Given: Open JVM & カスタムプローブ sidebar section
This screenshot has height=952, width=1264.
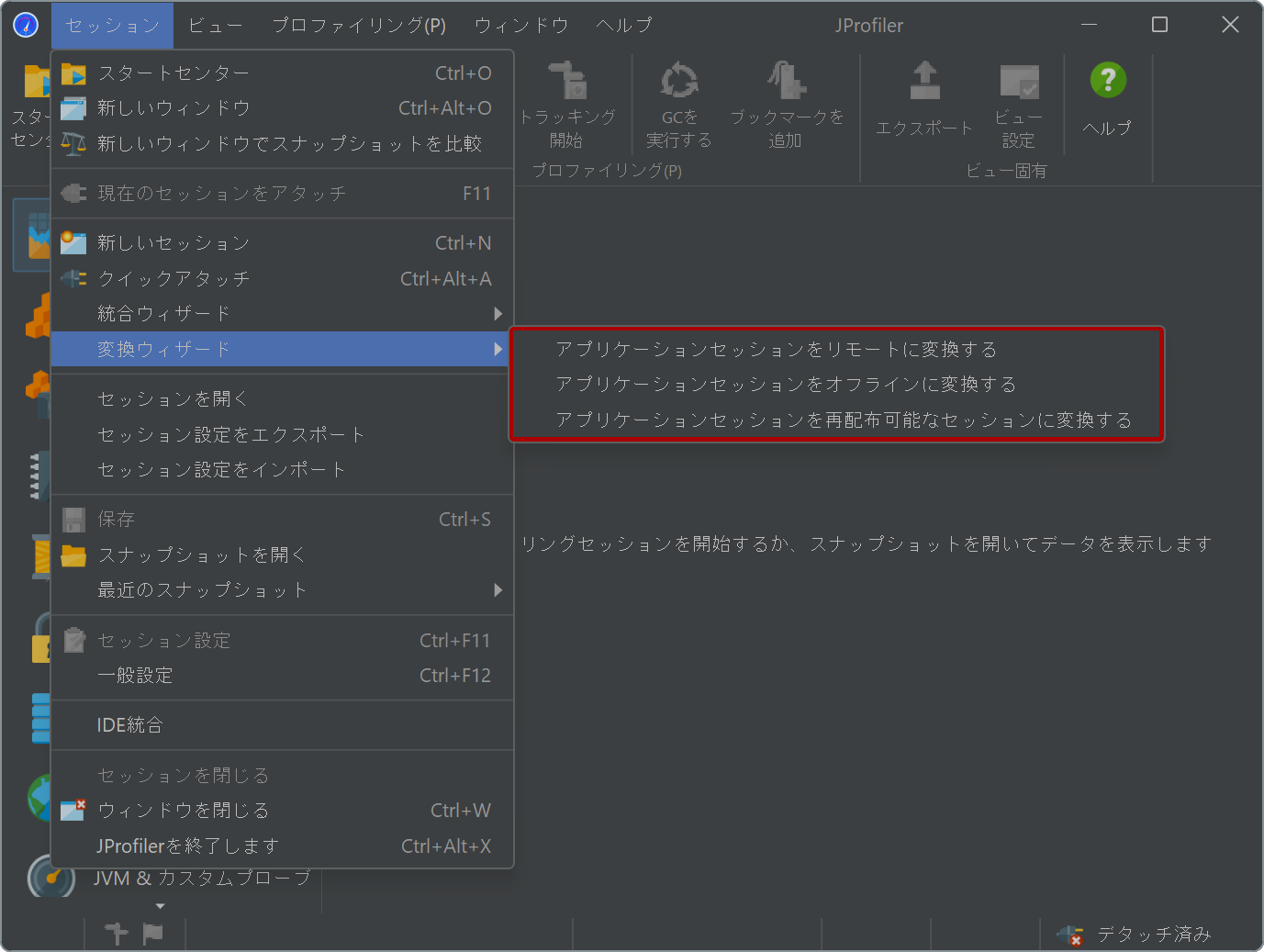Looking at the screenshot, I should [202, 879].
